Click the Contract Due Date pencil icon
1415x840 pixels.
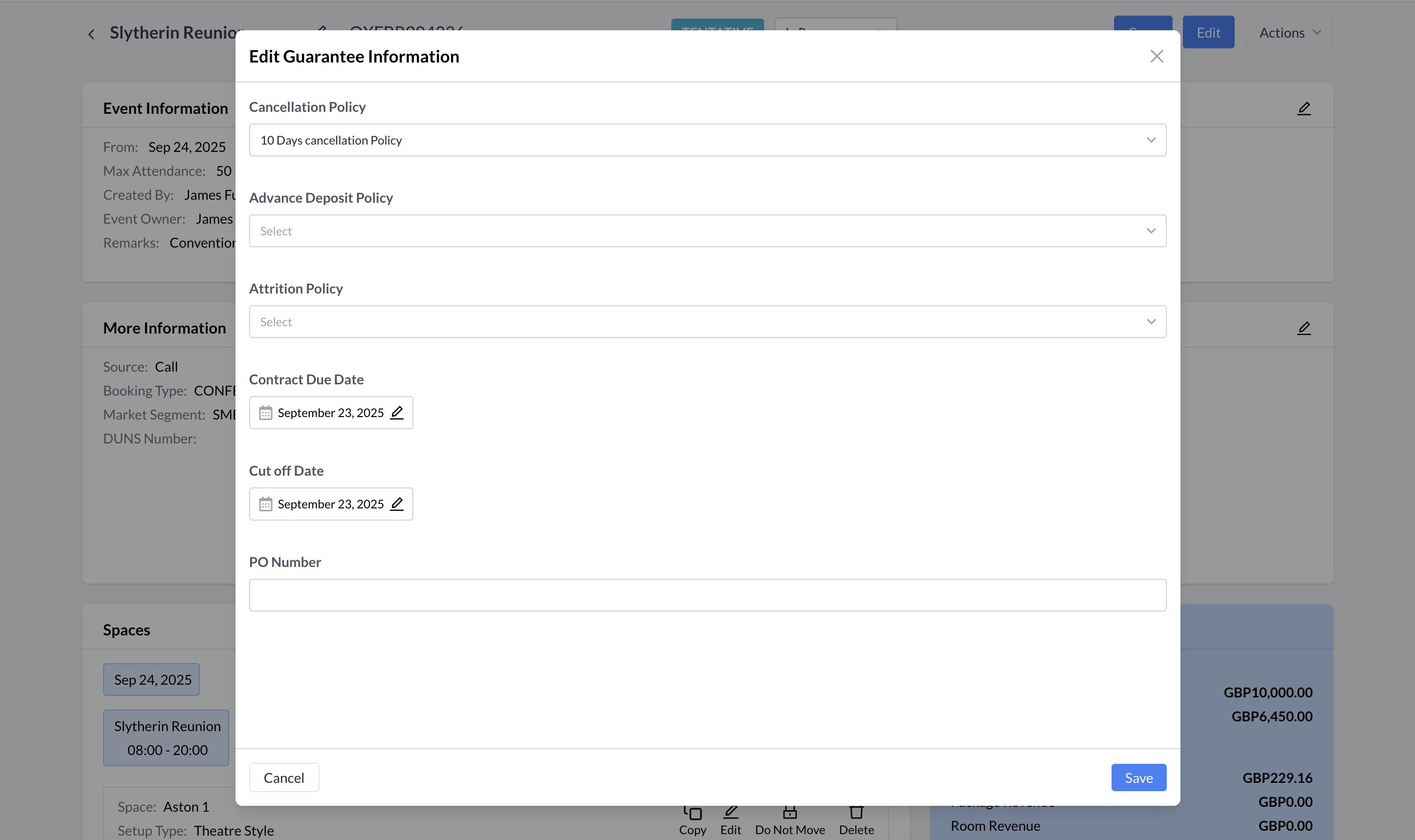click(397, 413)
